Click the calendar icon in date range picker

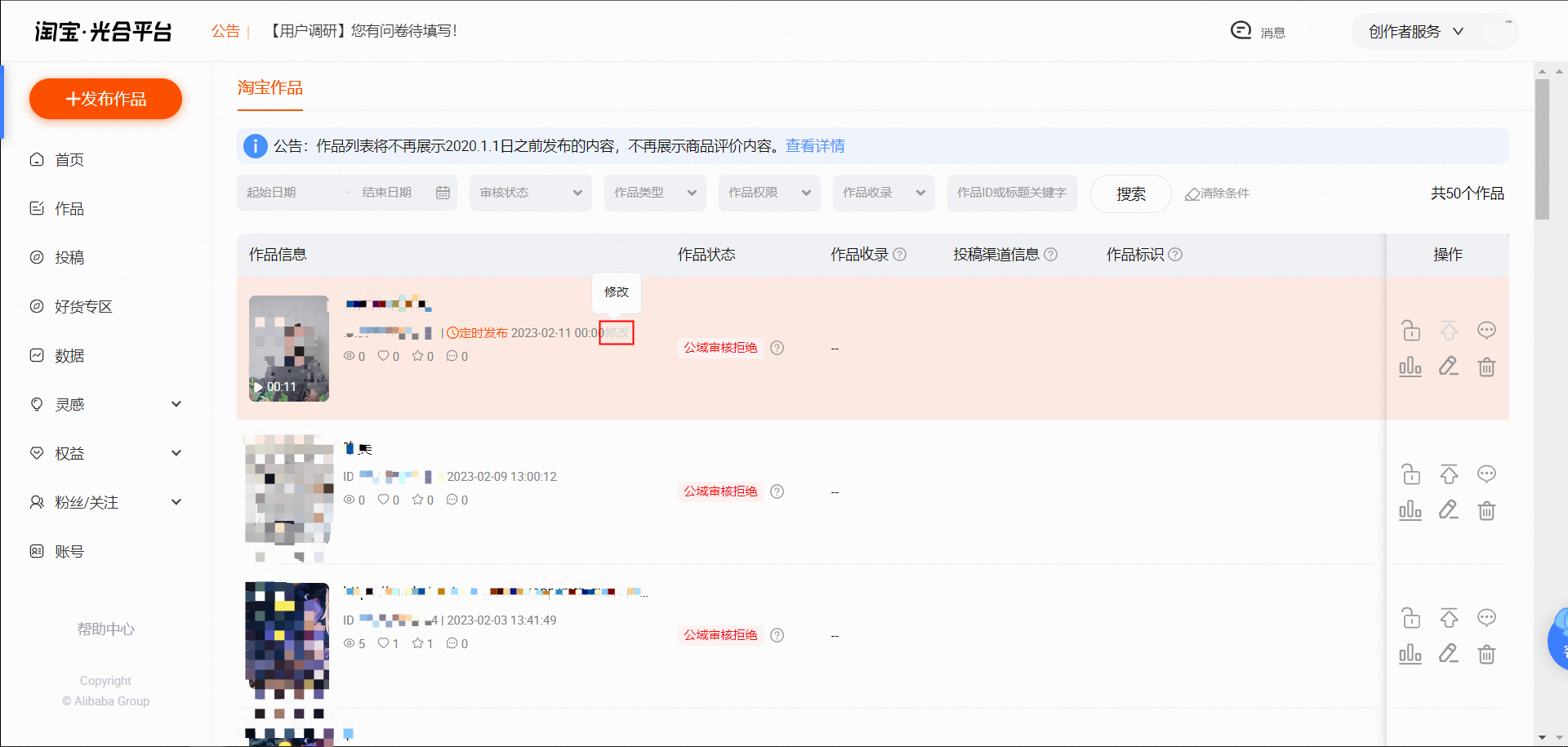point(443,193)
